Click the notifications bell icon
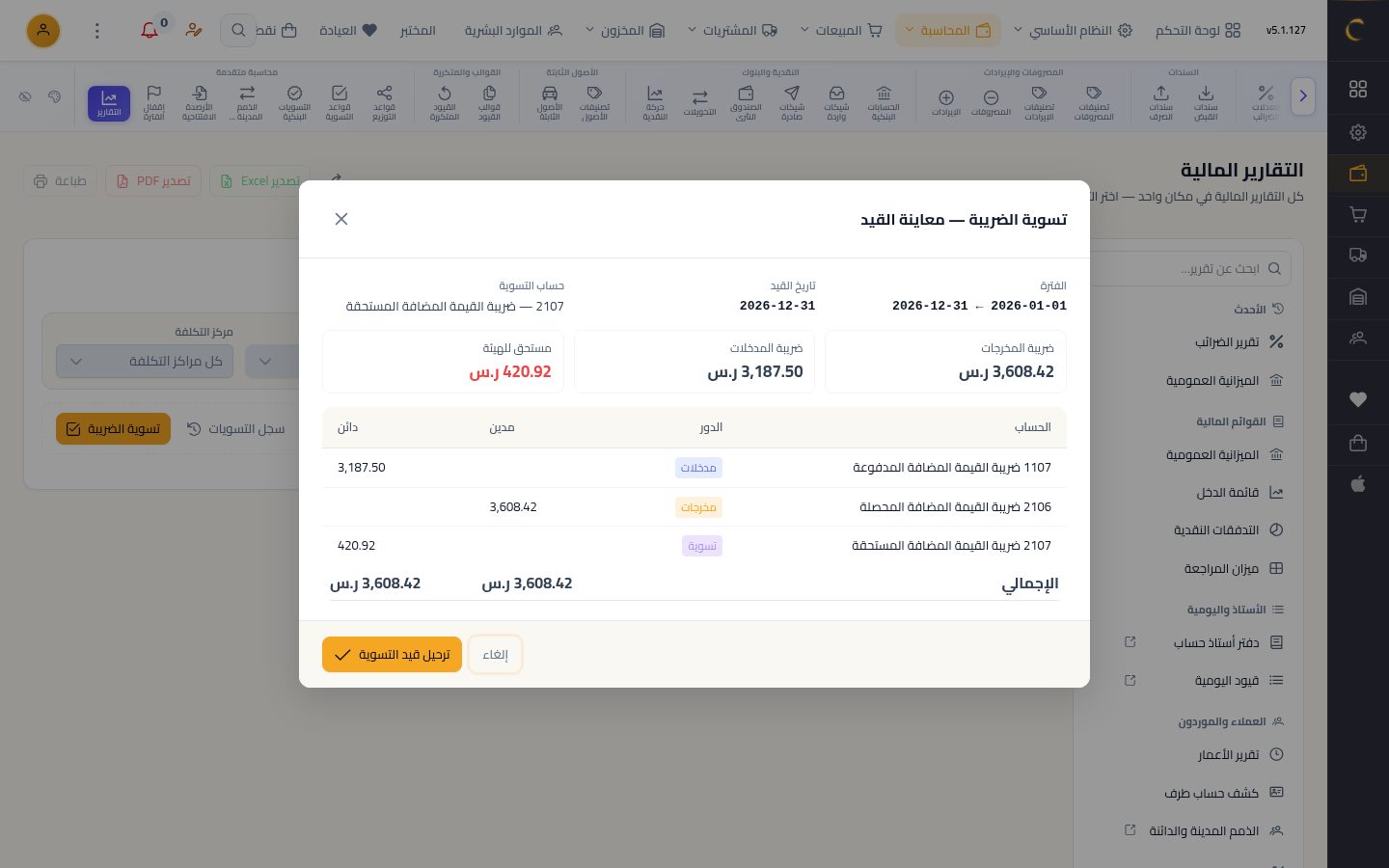Screen dimensions: 1389x868 tap(150, 31)
